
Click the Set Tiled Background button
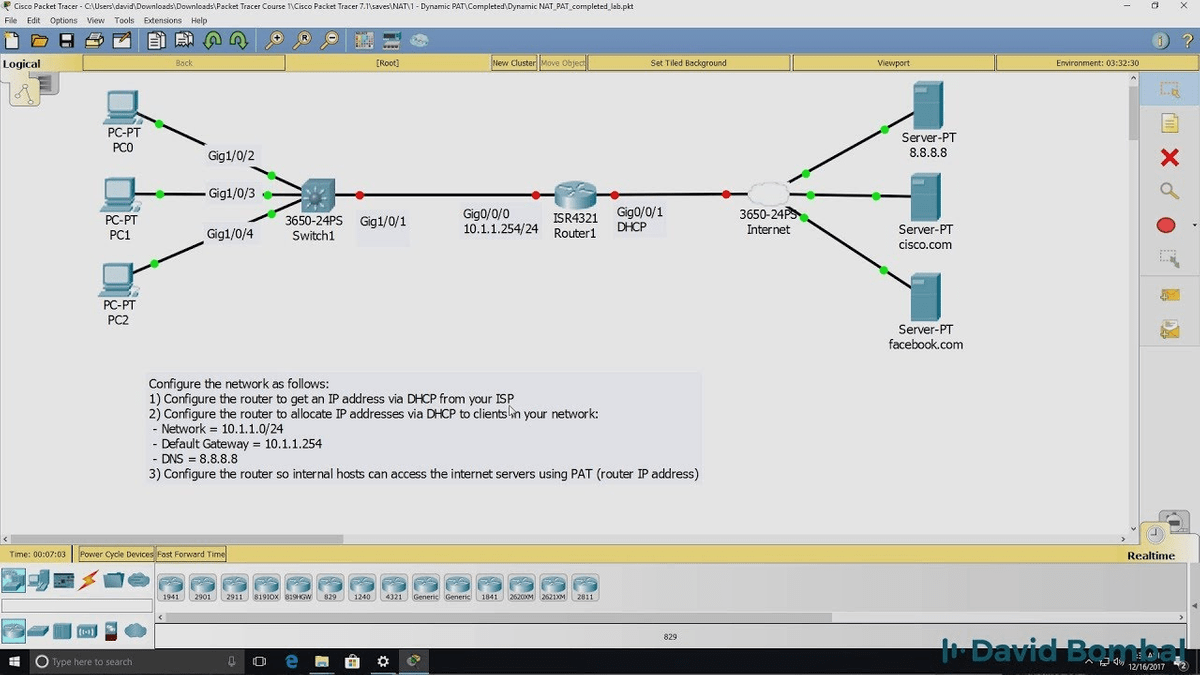pyautogui.click(x=688, y=63)
